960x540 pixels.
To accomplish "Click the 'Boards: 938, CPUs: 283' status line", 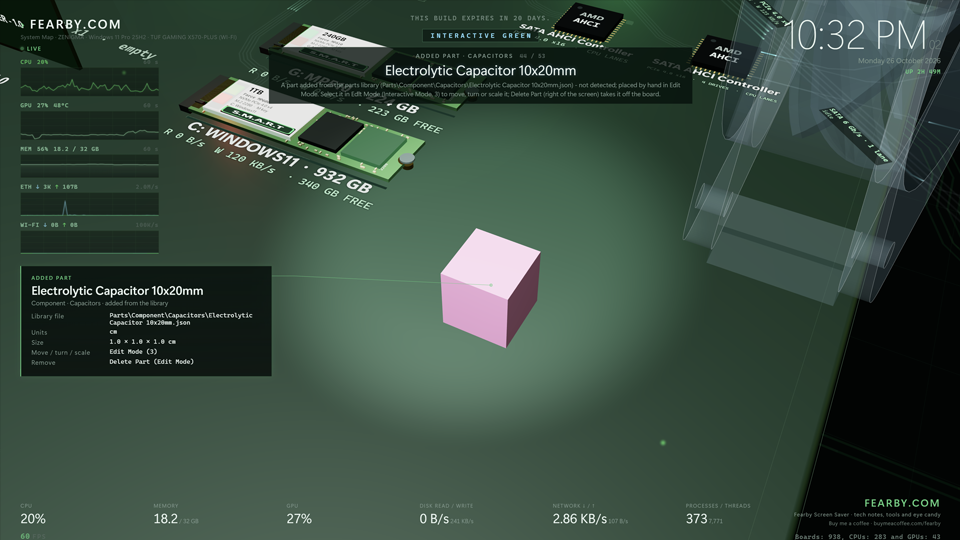I will pyautogui.click(x=868, y=536).
